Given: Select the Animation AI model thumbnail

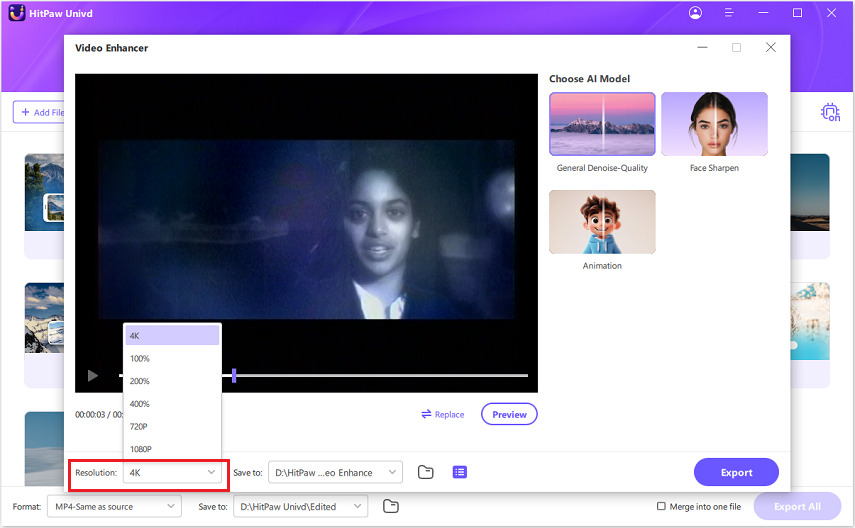Looking at the screenshot, I should coord(602,222).
